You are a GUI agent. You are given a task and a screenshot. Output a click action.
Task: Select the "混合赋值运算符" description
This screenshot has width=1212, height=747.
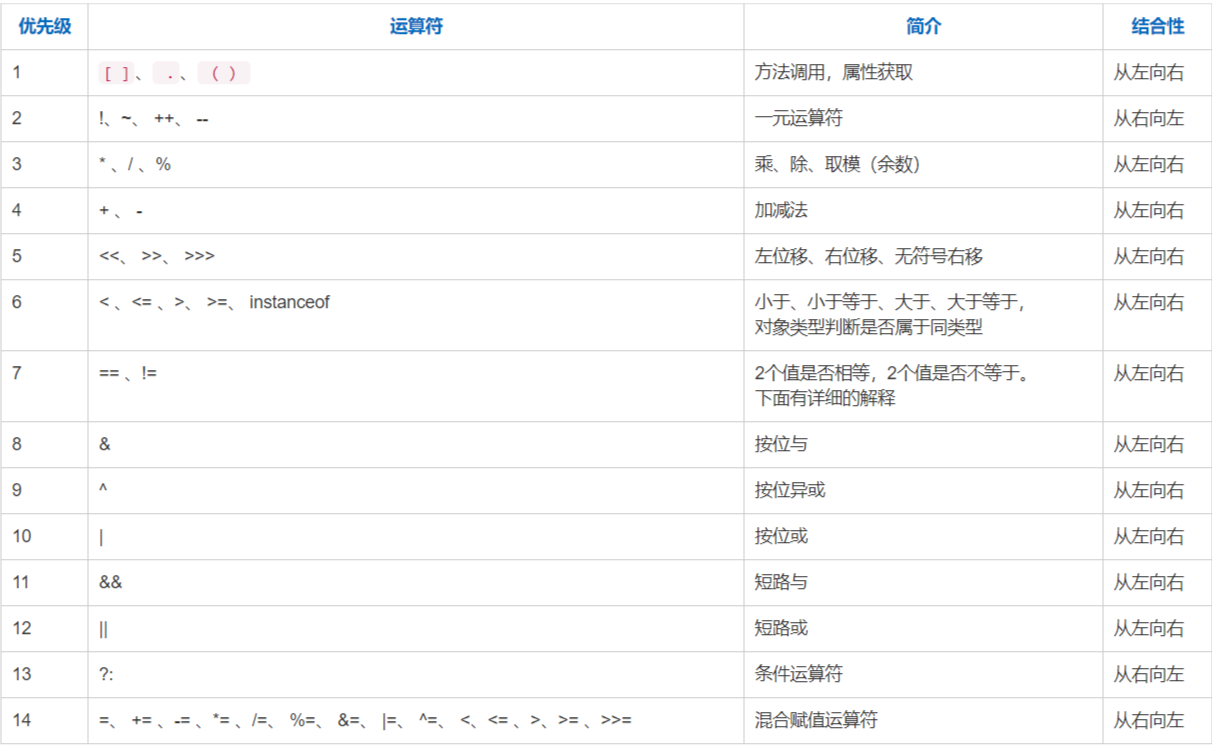coord(816,721)
